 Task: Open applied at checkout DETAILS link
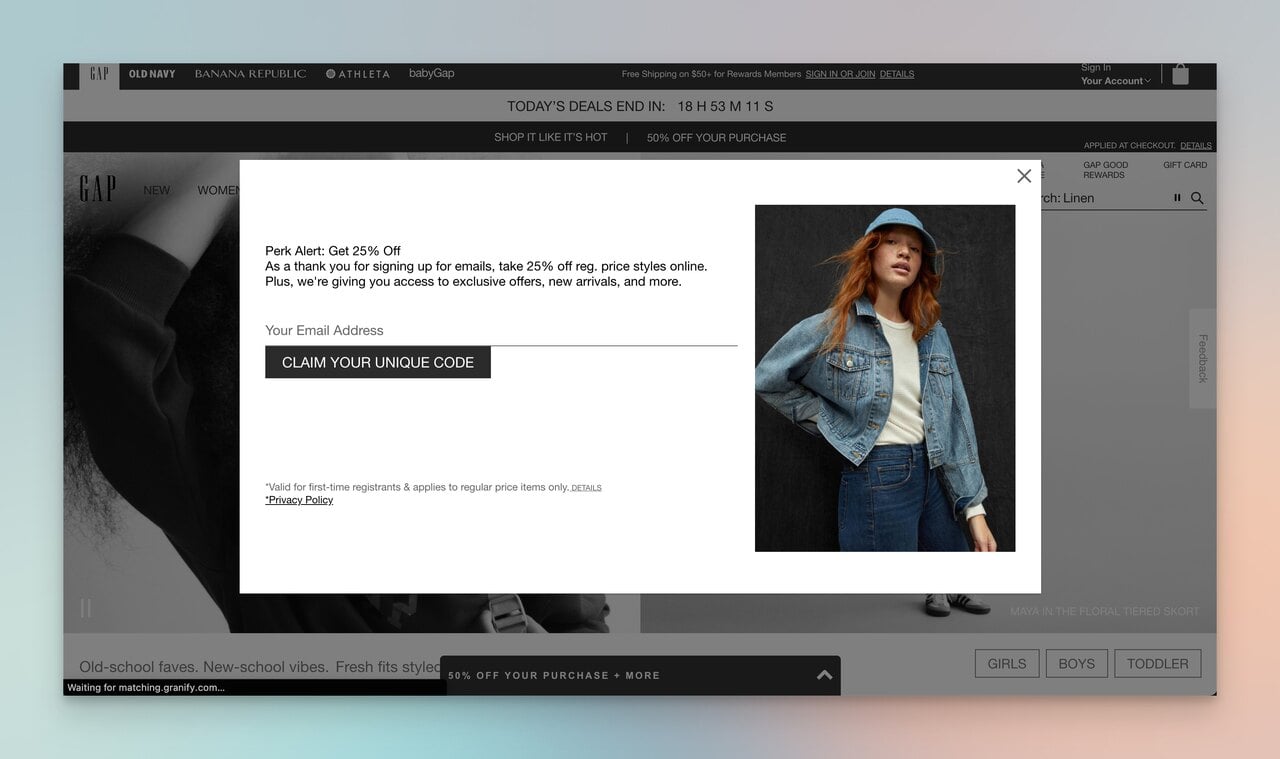point(1196,146)
